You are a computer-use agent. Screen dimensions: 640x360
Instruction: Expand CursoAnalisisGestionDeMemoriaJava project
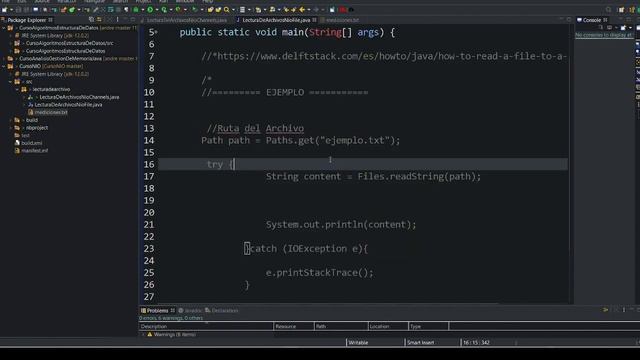tap(4, 58)
